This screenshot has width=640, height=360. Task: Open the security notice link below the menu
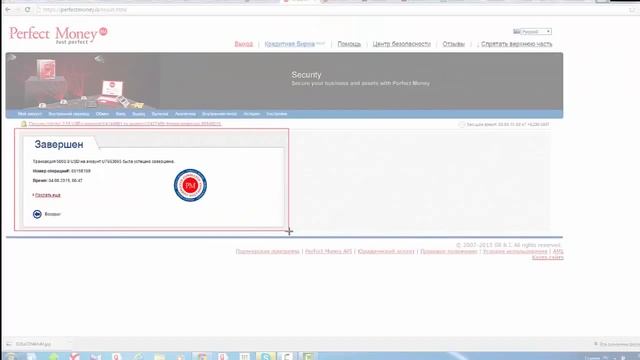point(125,124)
